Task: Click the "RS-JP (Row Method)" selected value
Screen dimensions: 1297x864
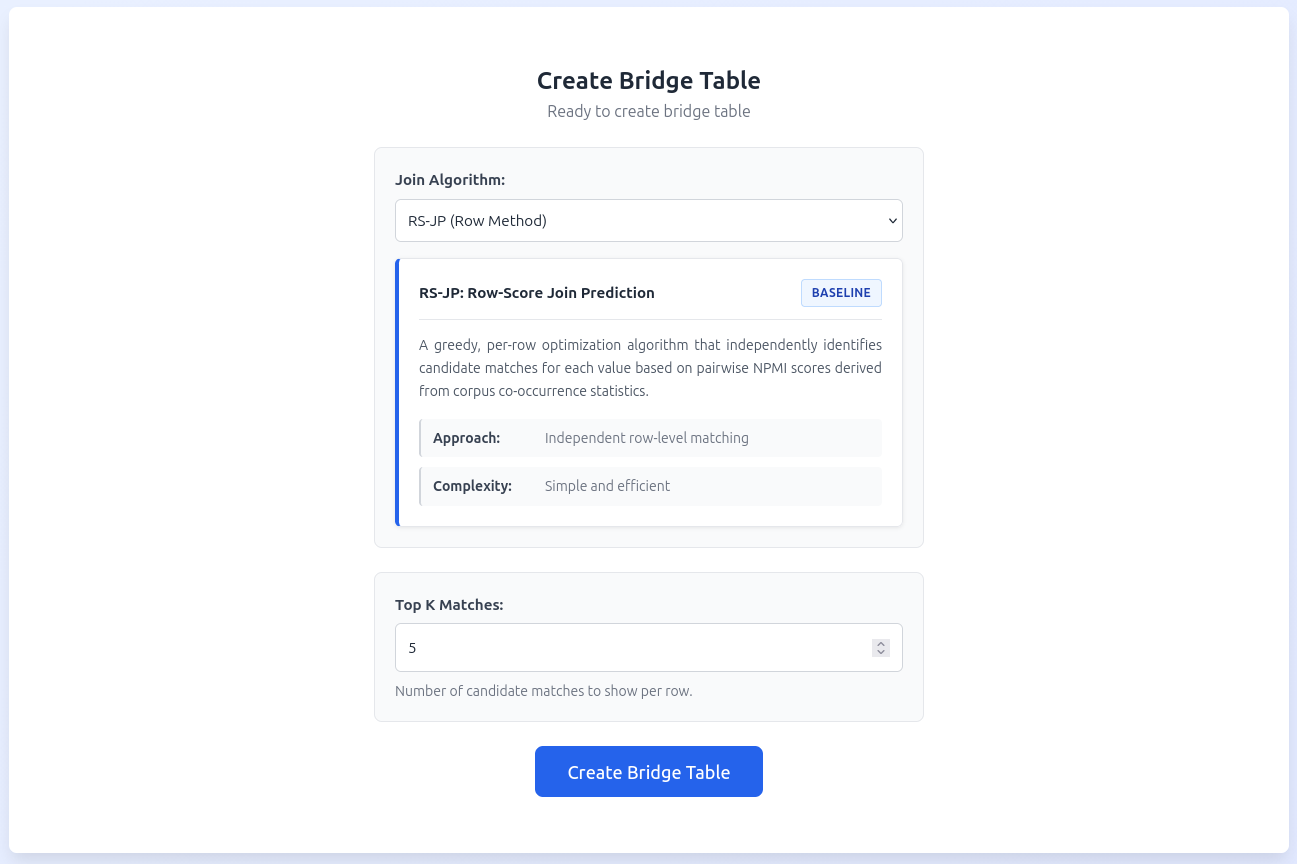Action: click(477, 221)
